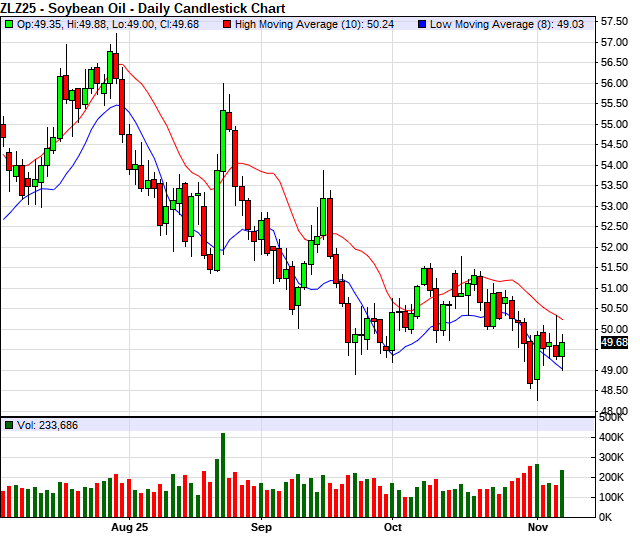Click the red High Moving Average swatch

[x=227, y=23]
